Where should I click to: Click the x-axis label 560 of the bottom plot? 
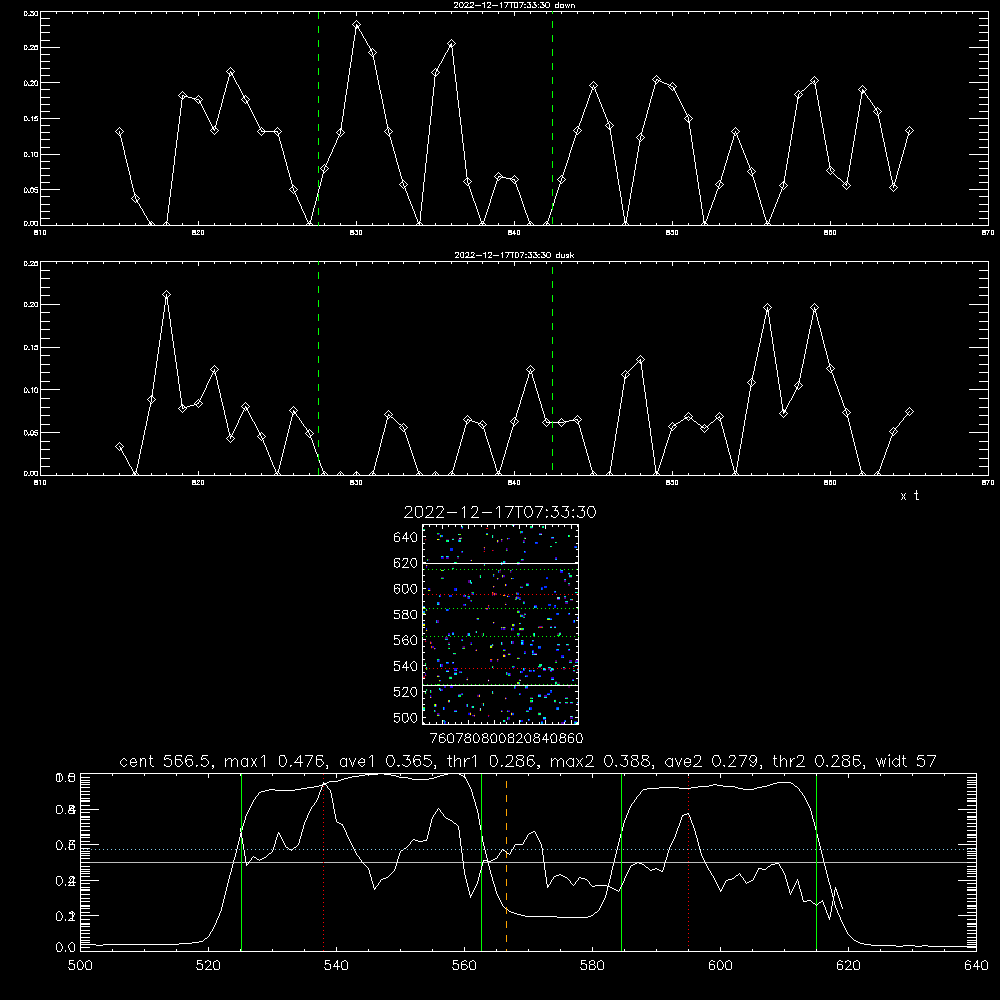464,966
